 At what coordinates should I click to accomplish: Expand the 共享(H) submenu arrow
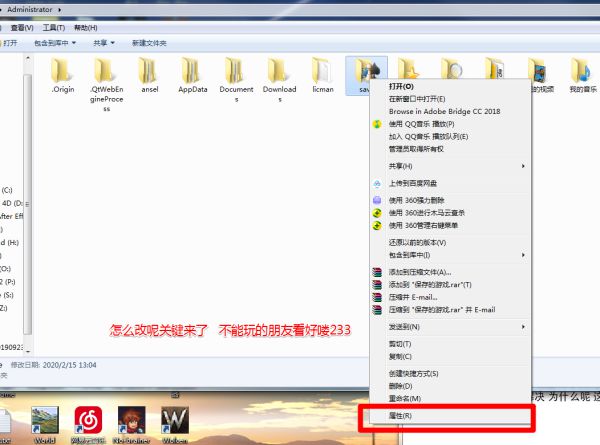[523, 166]
